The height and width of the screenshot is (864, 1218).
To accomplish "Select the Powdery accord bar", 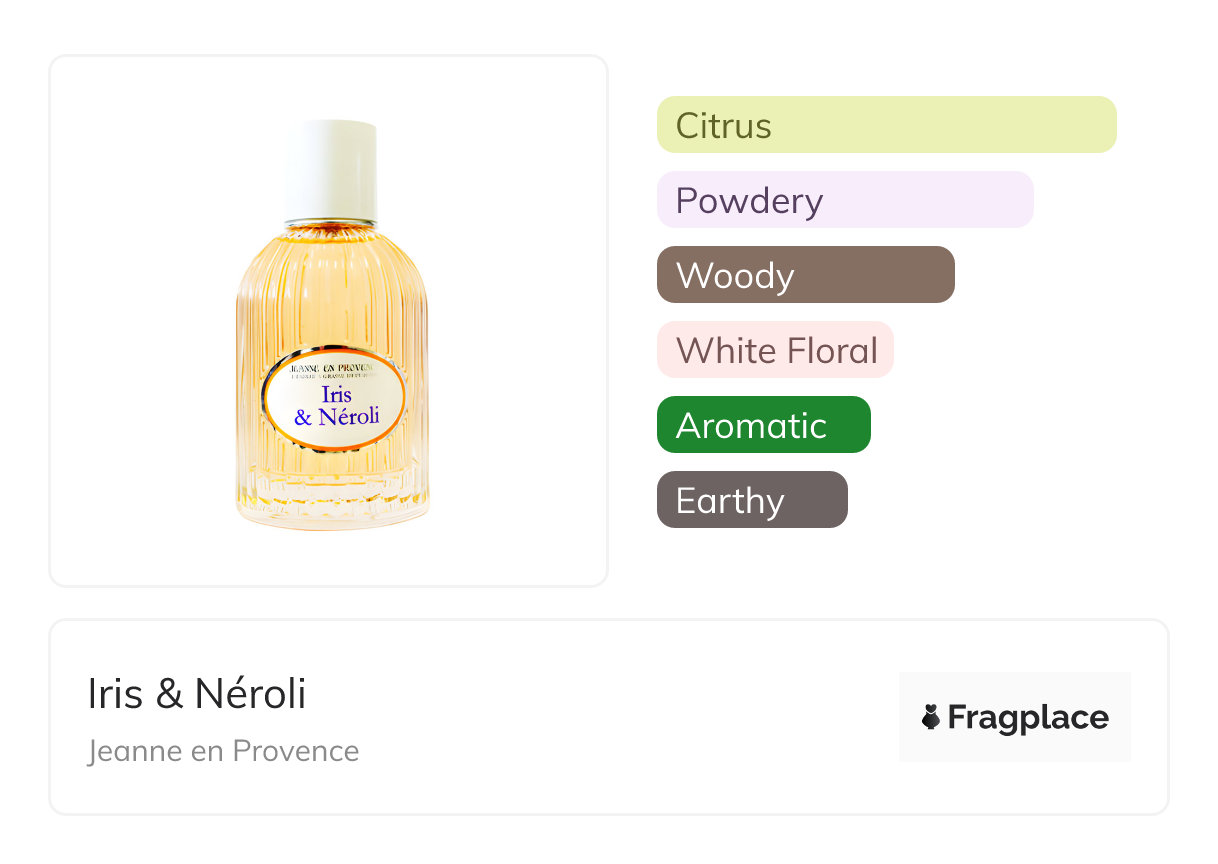I will coord(844,200).
